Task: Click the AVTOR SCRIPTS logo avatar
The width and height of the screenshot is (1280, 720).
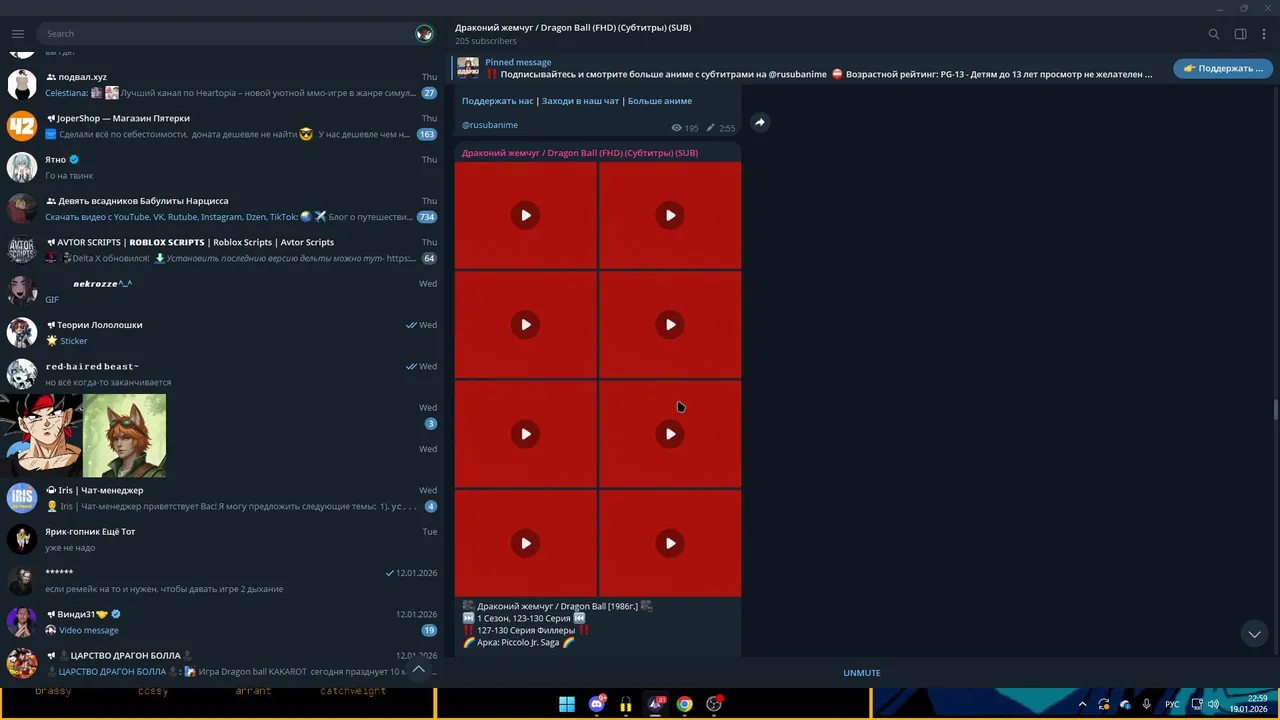Action: (22, 250)
